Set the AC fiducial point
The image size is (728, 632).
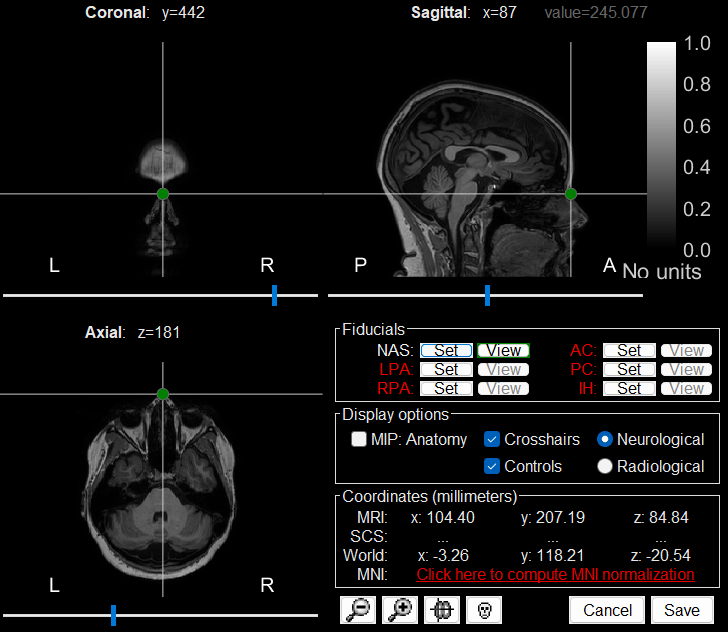coord(629,350)
